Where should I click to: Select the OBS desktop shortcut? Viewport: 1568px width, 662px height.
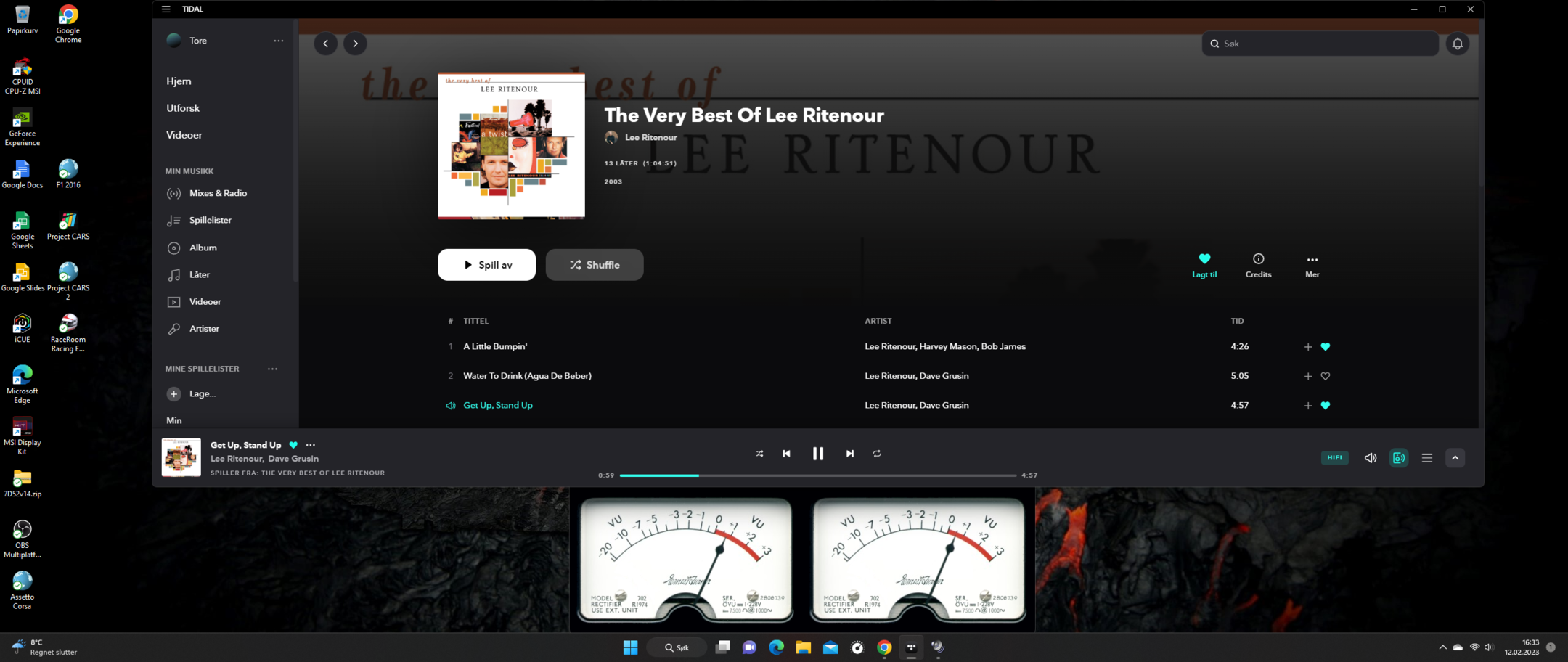pyautogui.click(x=23, y=539)
